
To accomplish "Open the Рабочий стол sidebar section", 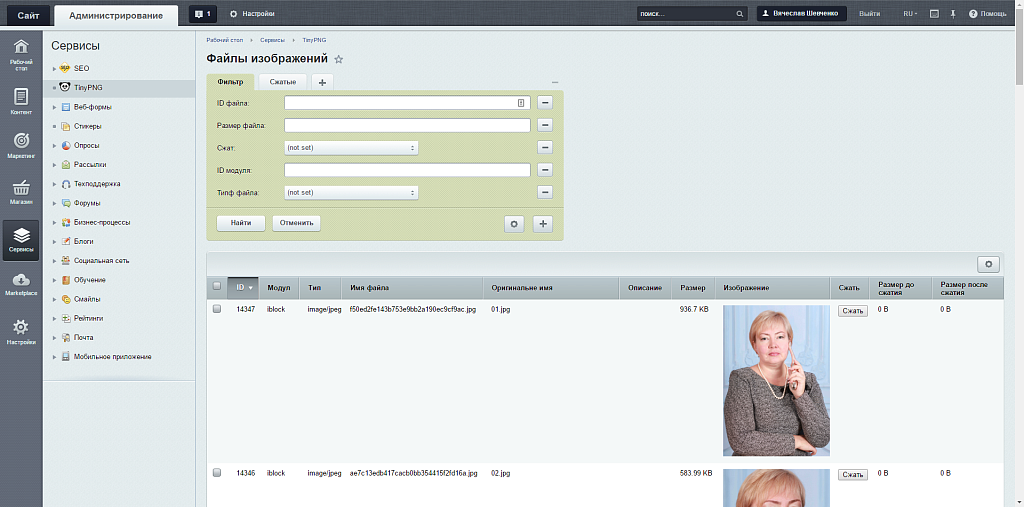I will click(21, 54).
